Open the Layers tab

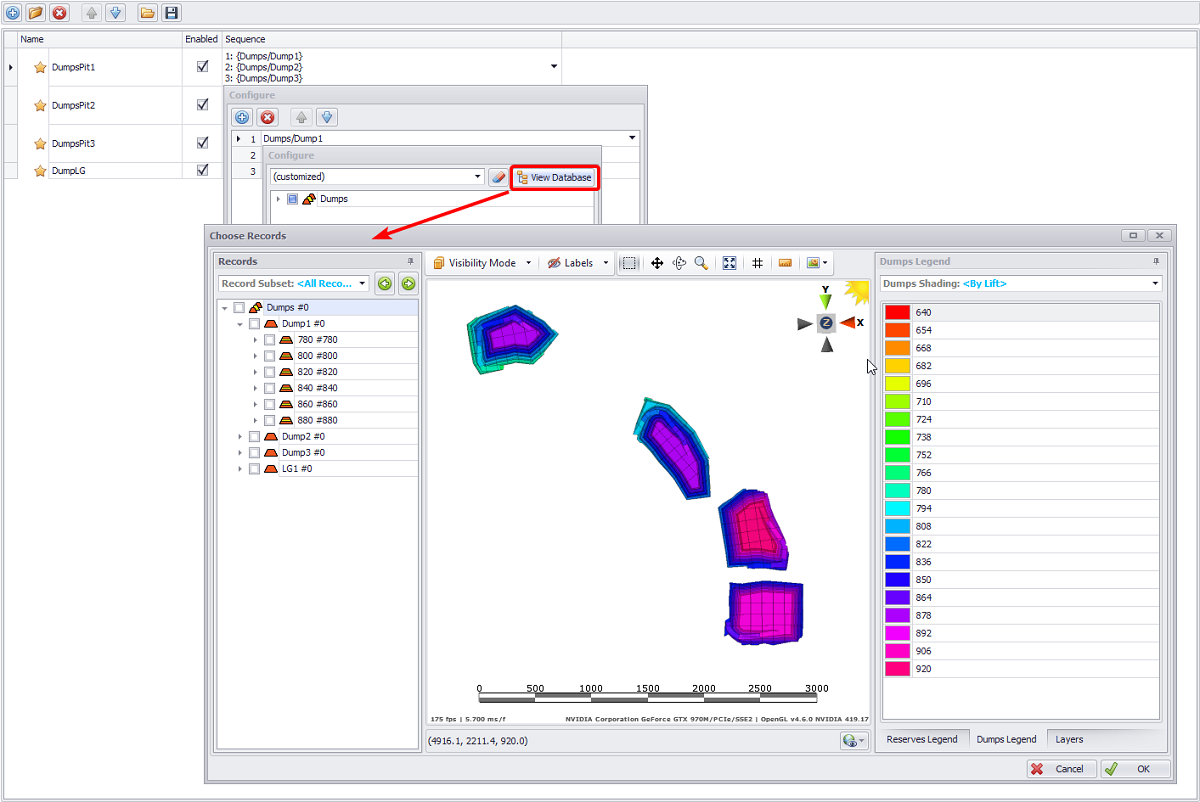pyautogui.click(x=1069, y=739)
